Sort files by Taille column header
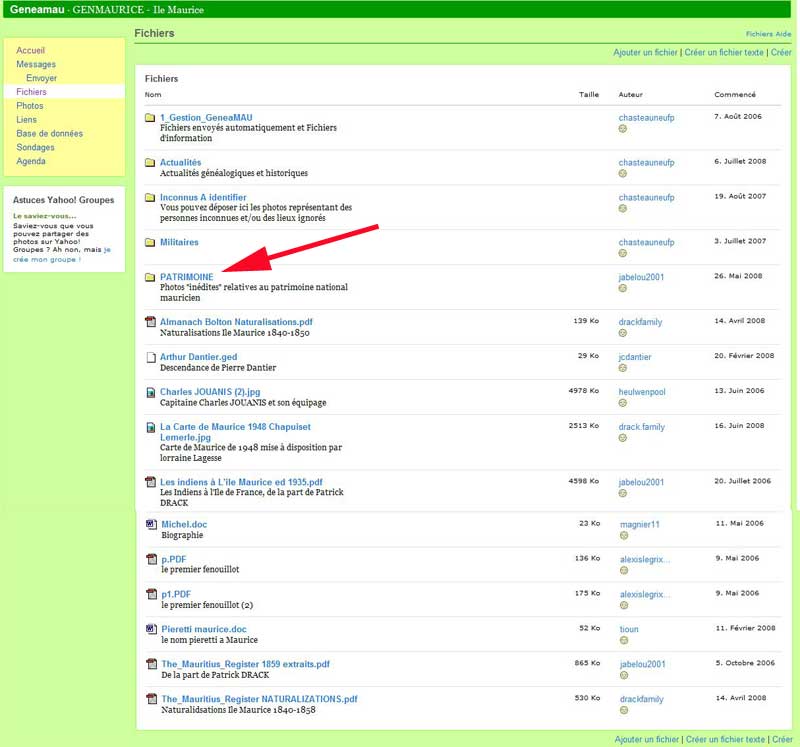Screen dimensions: 800x747 (589, 95)
